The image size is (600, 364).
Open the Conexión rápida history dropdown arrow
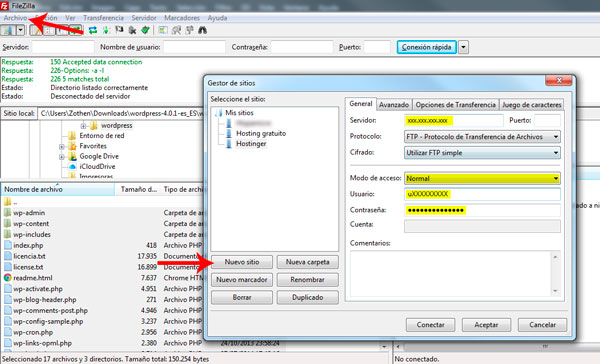(463, 47)
